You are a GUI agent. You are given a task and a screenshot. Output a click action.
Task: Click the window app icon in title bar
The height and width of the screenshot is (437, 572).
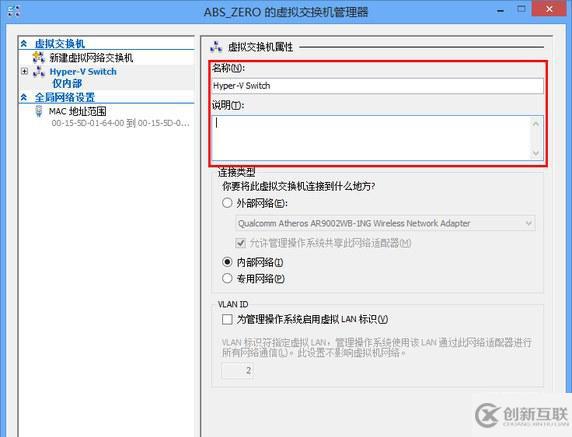click(x=13, y=11)
